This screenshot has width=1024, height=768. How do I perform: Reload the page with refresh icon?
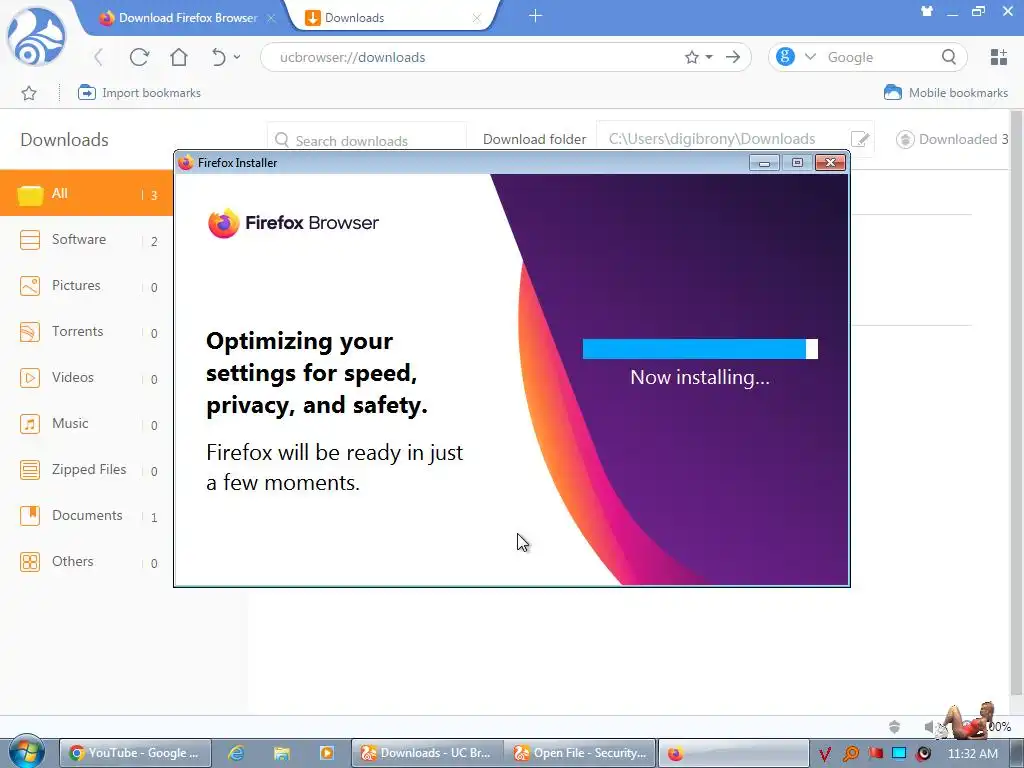pyautogui.click(x=139, y=57)
